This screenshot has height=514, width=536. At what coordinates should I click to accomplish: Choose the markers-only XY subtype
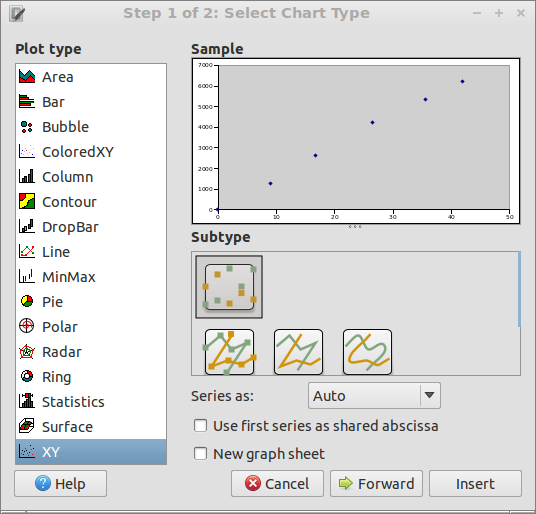[229, 287]
